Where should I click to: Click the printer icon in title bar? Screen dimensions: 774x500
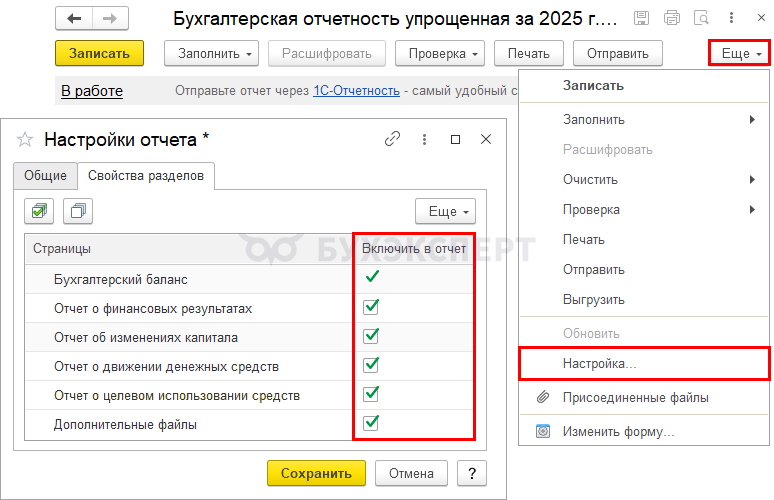coord(671,19)
